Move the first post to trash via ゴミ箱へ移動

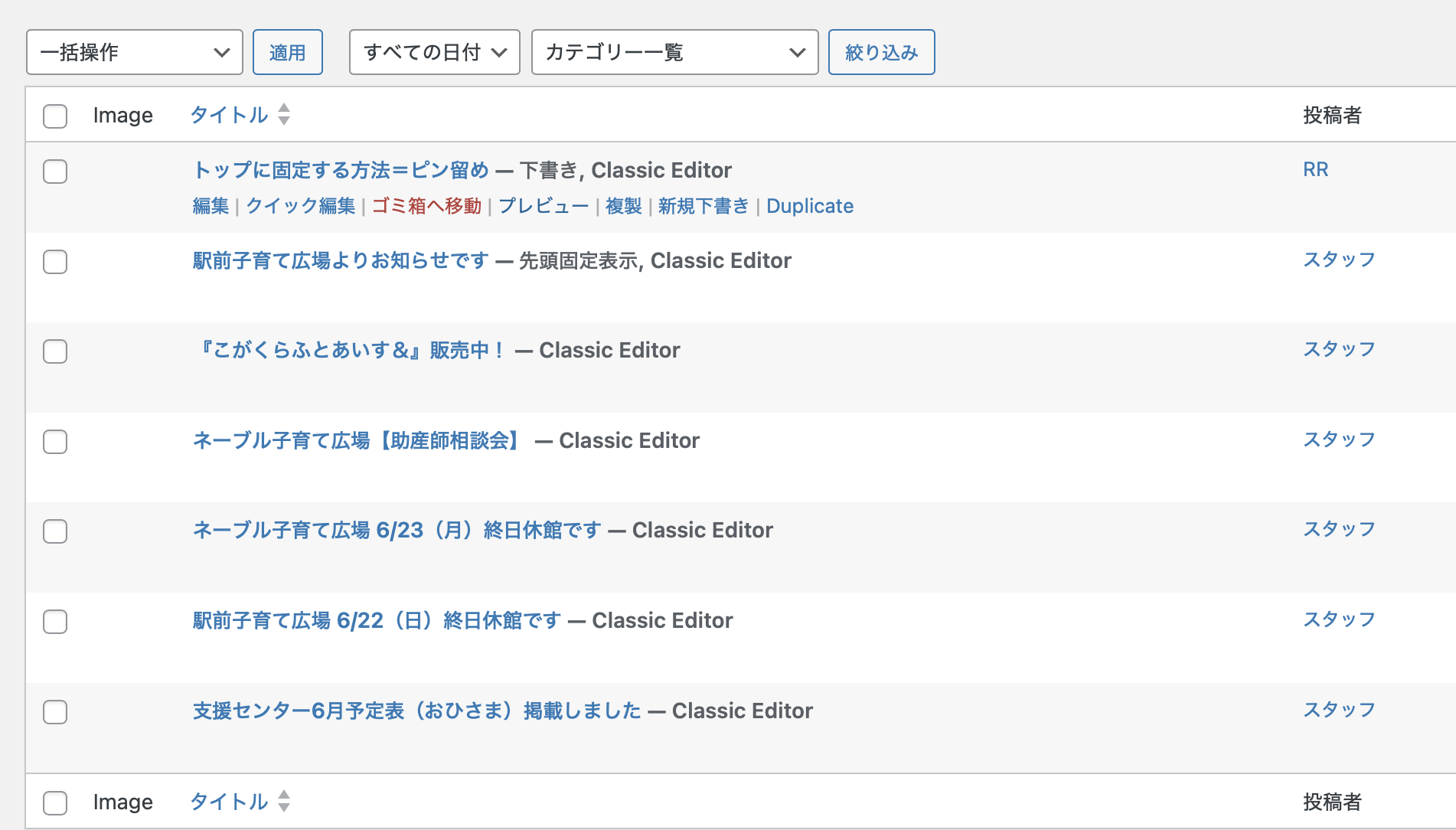(426, 206)
